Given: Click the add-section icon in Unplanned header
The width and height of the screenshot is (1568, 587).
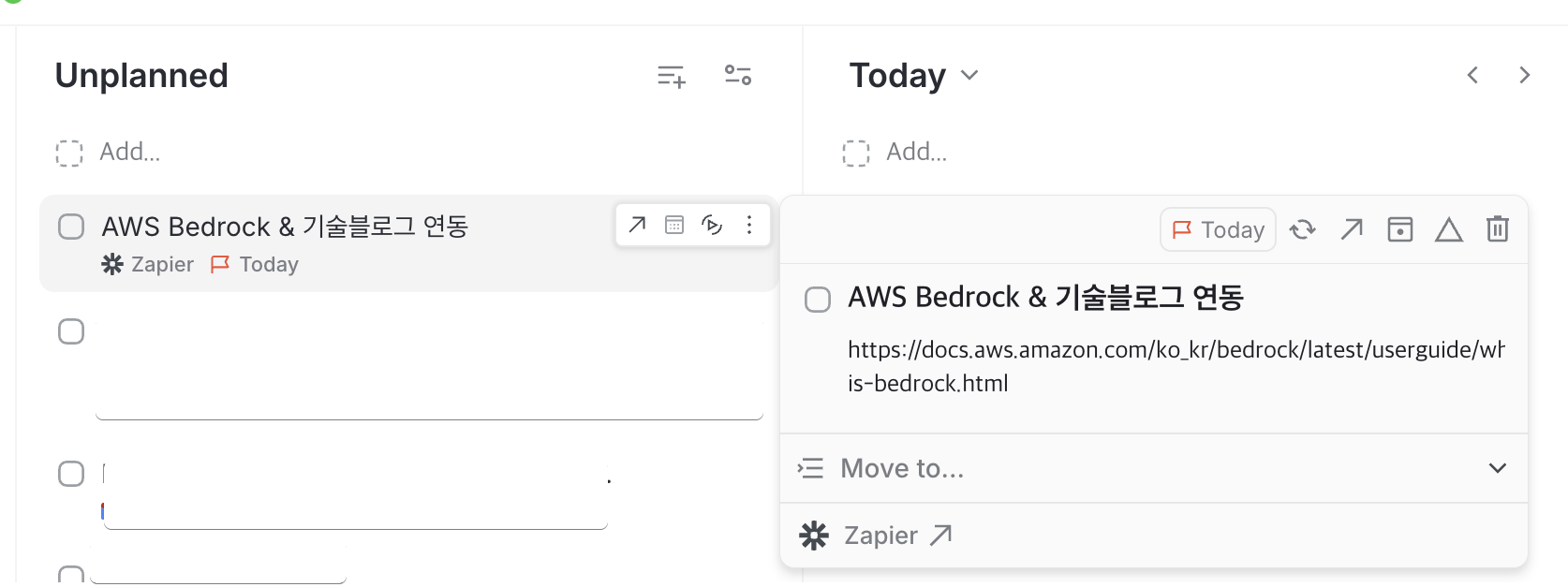Looking at the screenshot, I should click(x=672, y=76).
